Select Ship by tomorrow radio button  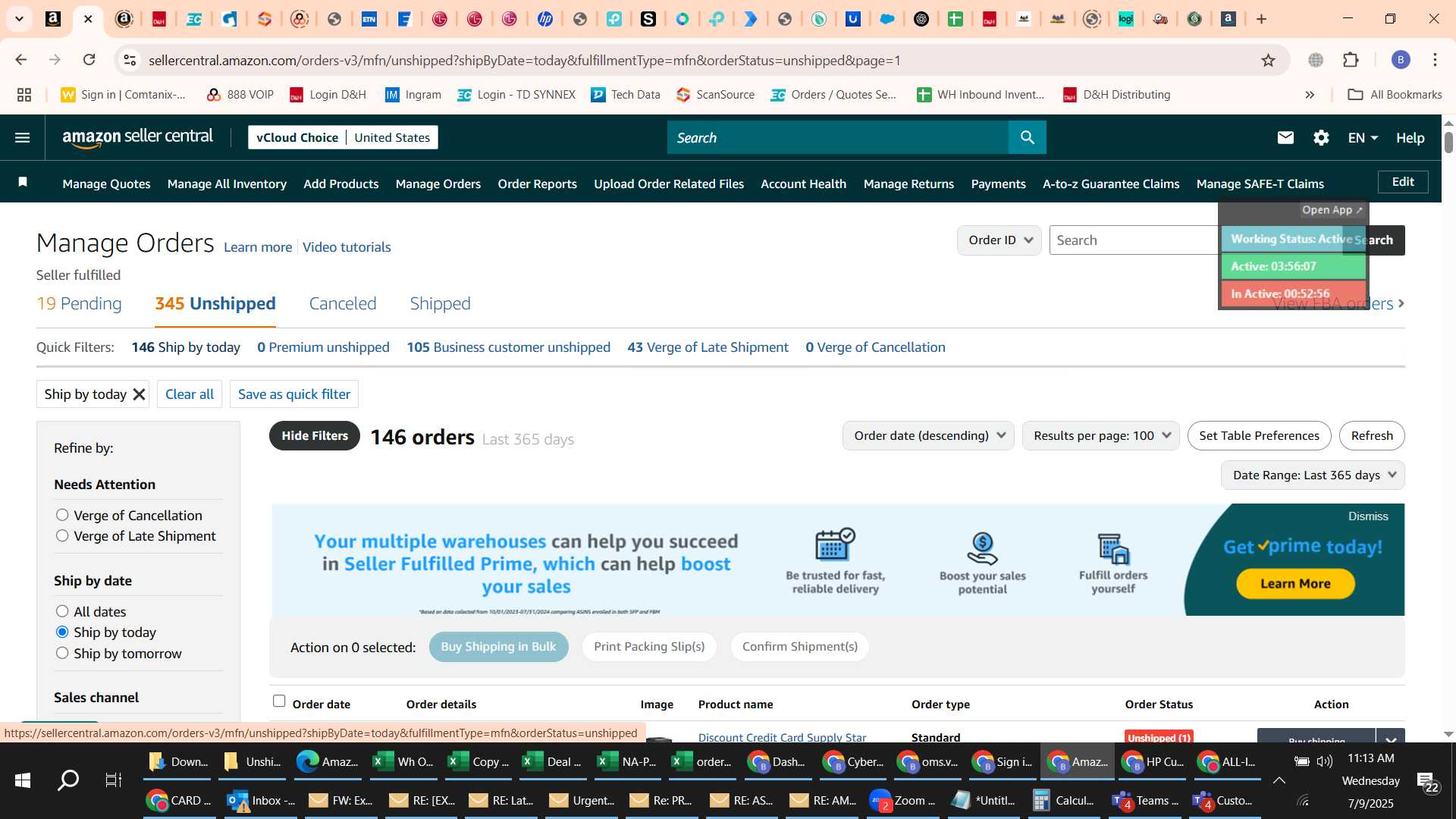coord(62,653)
